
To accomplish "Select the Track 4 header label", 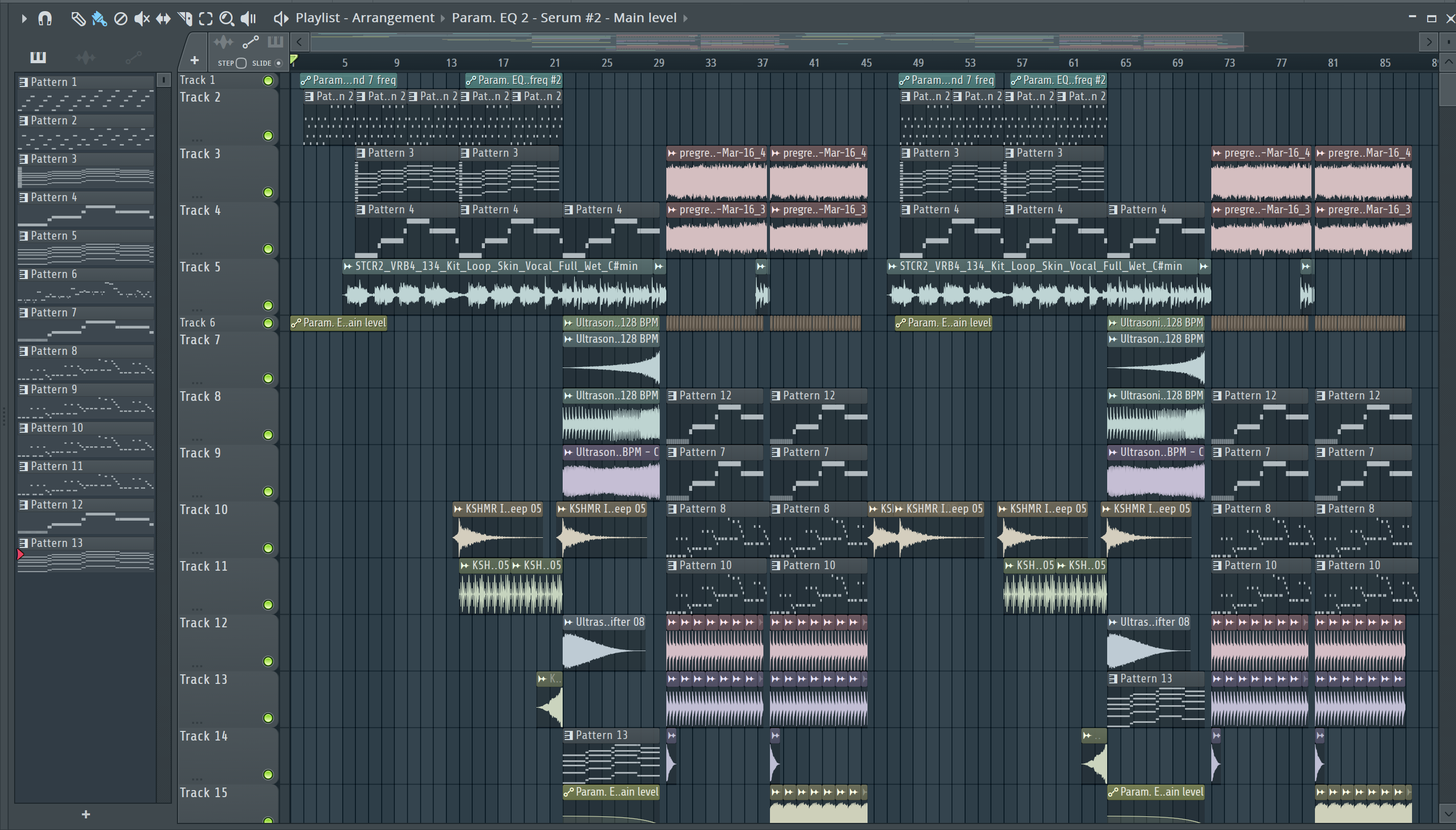I will (x=200, y=210).
